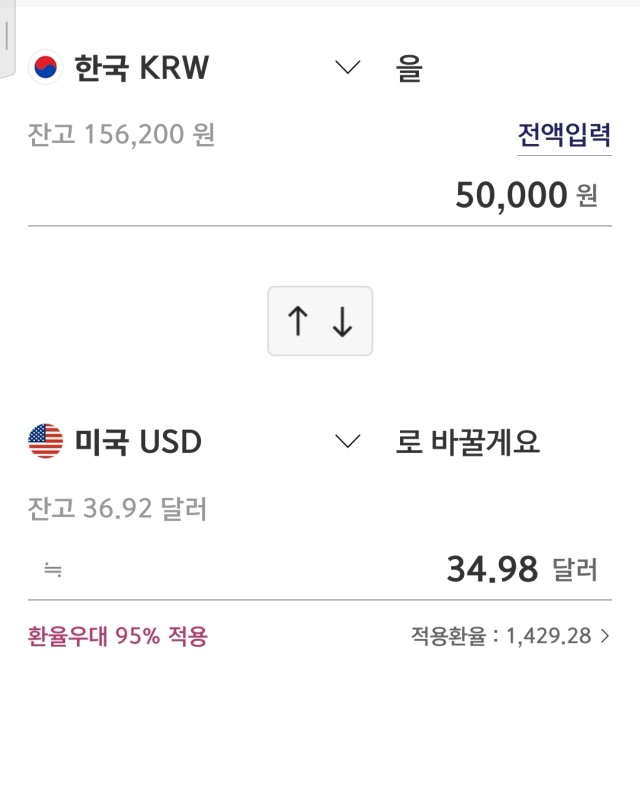The height and width of the screenshot is (789, 640).
Task: Swap currencies with the up-down arrows button
Action: click(x=320, y=321)
